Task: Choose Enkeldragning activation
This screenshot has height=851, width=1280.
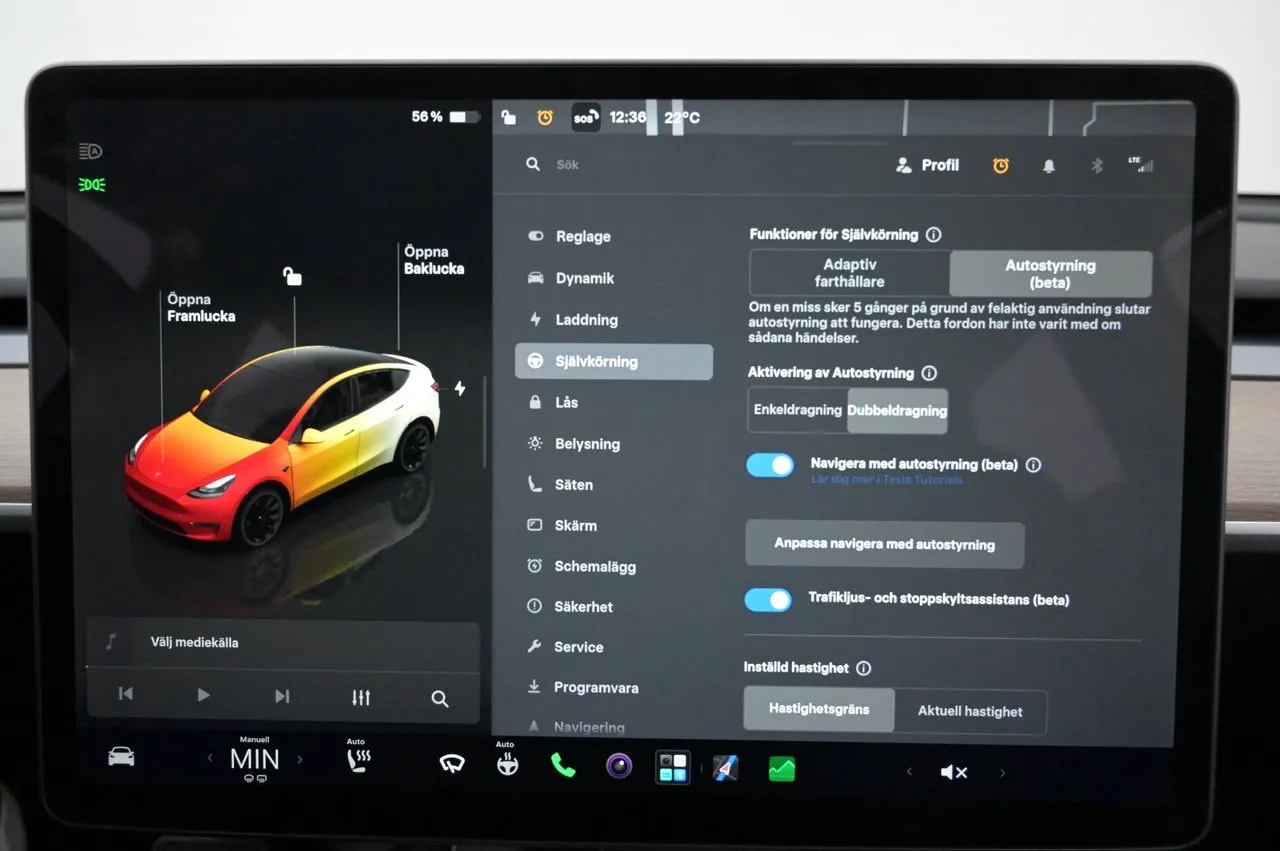Action: pyautogui.click(x=799, y=410)
